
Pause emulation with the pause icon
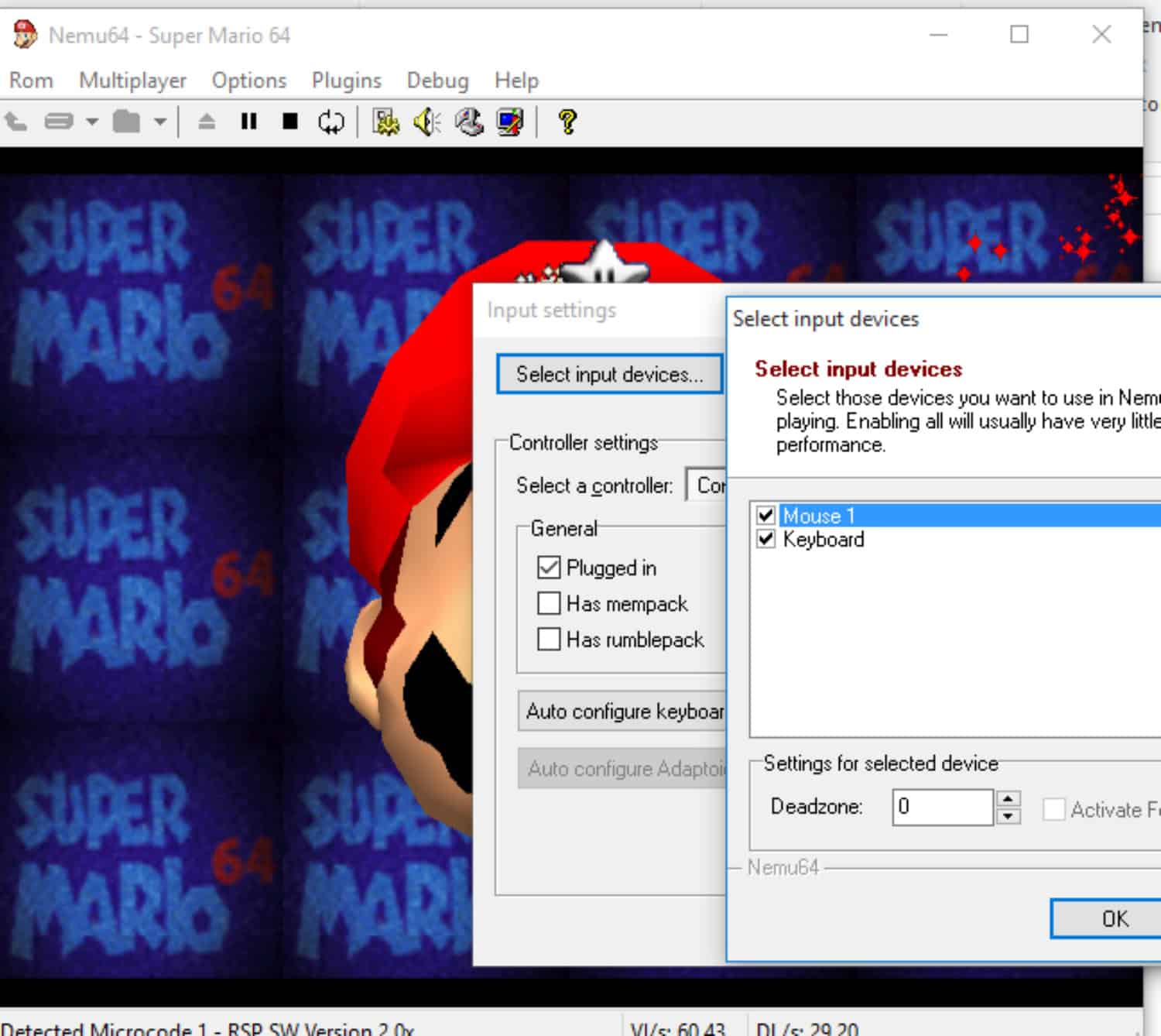248,122
